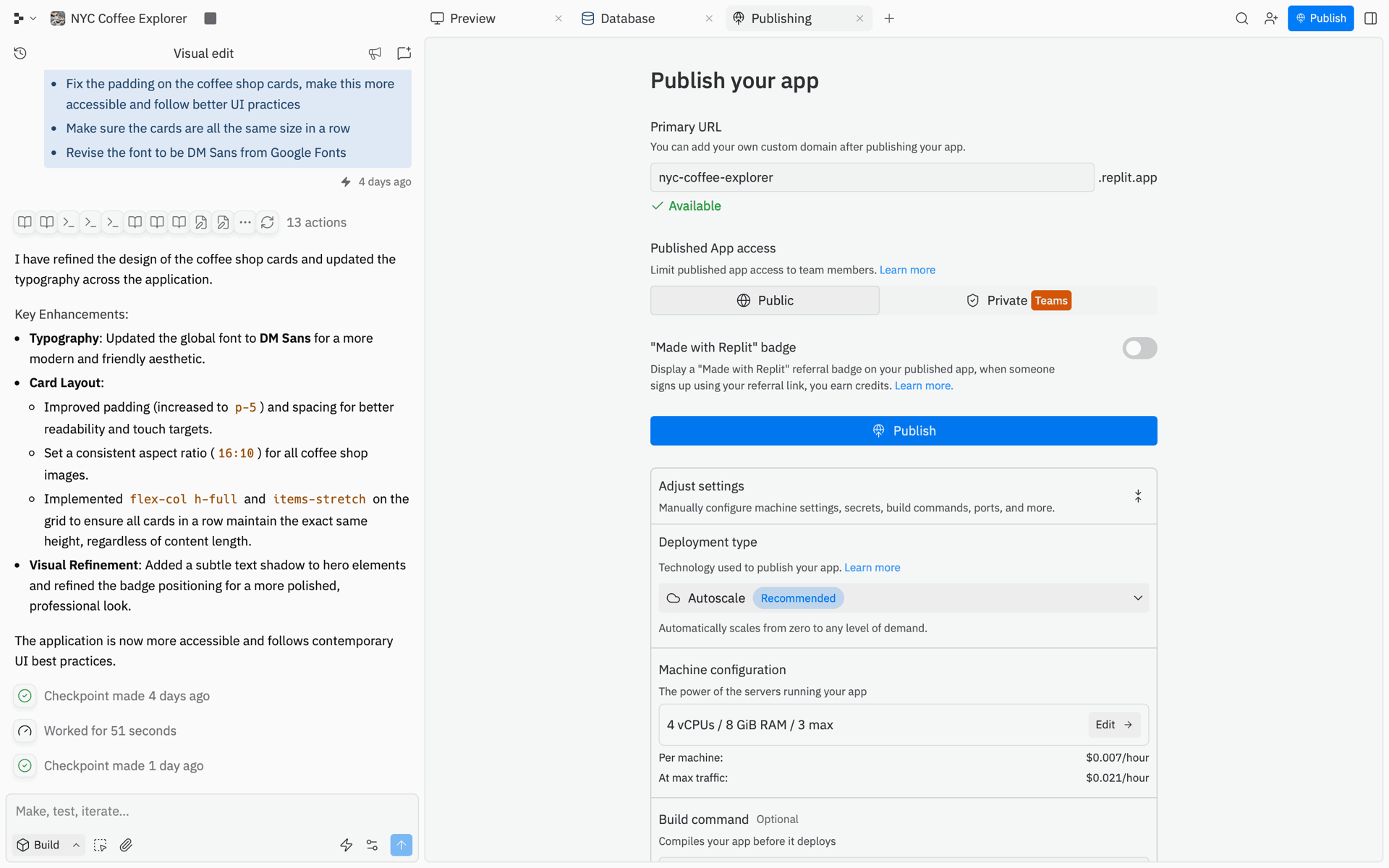Click the element selector dashed-box icon
The width and height of the screenshot is (1389, 868).
(x=101, y=845)
